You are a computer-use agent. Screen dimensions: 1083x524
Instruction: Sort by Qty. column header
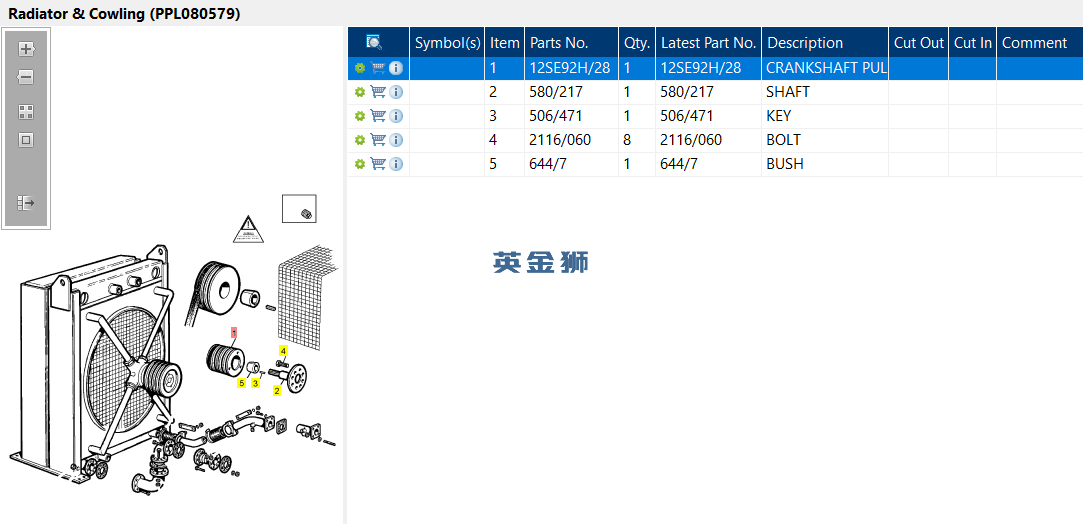637,43
